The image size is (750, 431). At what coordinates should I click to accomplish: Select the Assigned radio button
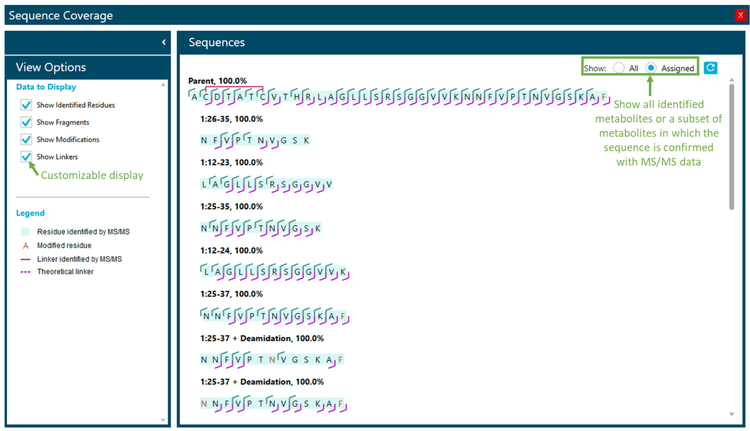pos(651,68)
